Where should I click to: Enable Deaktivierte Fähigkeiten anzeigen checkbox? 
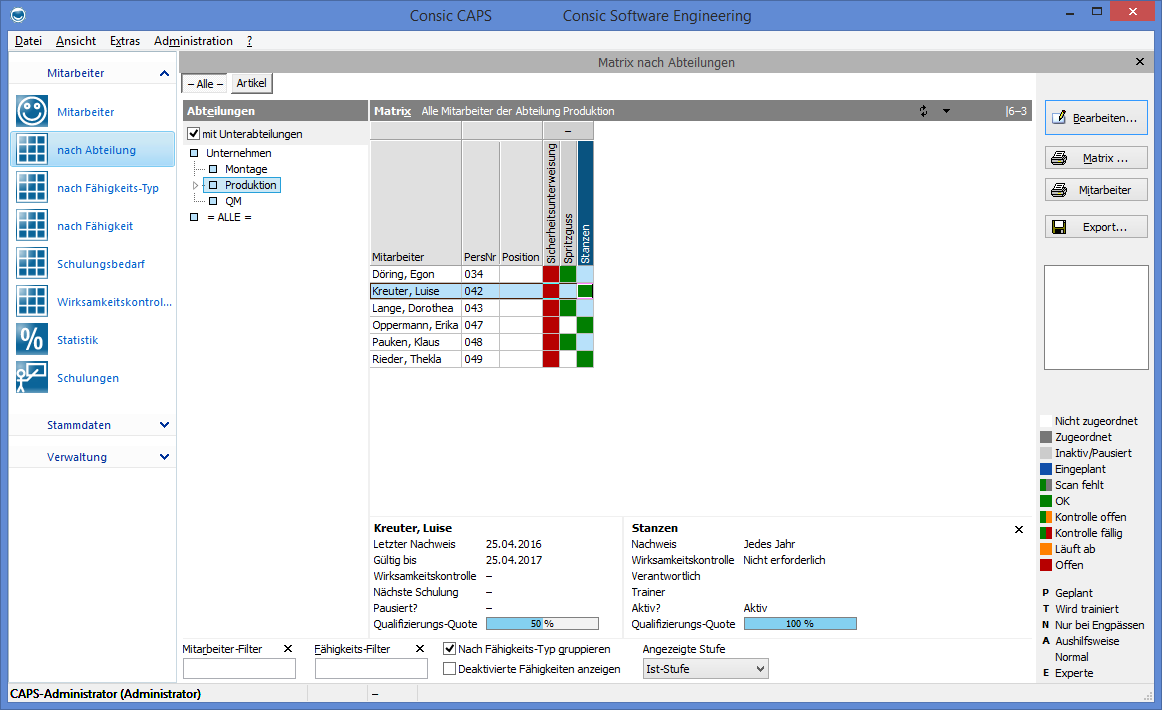coord(450,669)
